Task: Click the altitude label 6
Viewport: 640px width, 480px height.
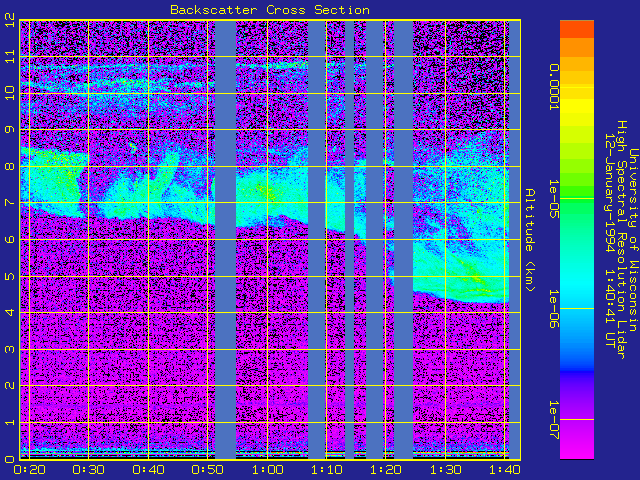Action: pyautogui.click(x=10, y=239)
